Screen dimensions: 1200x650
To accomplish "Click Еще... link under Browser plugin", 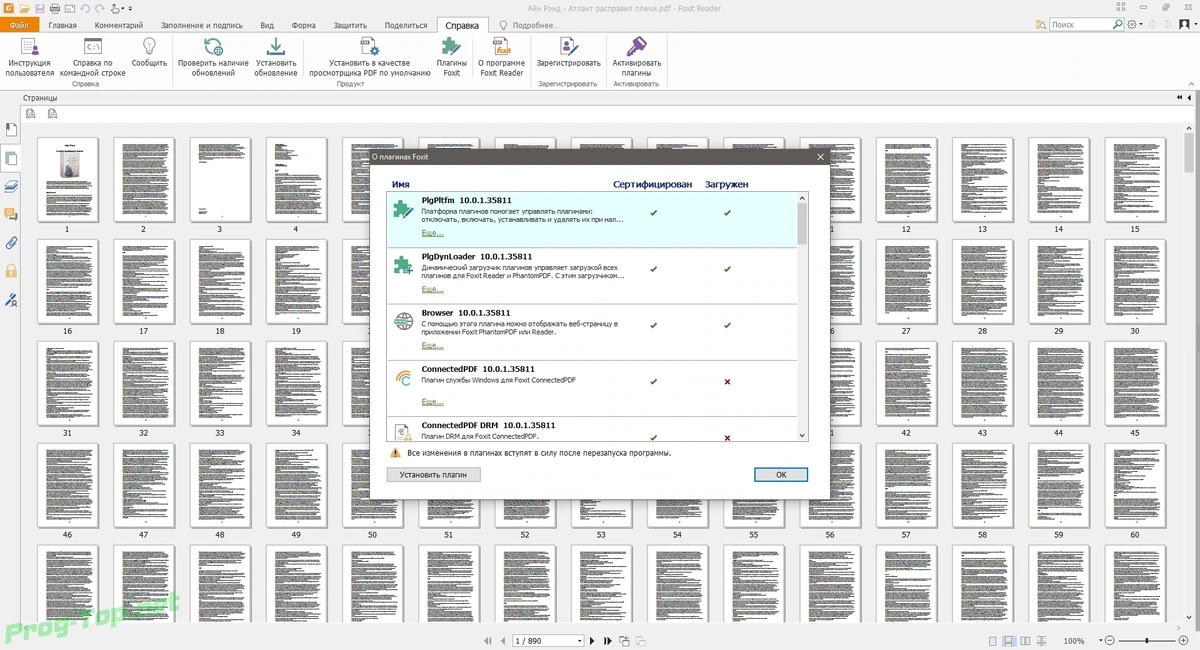I will click(x=432, y=345).
